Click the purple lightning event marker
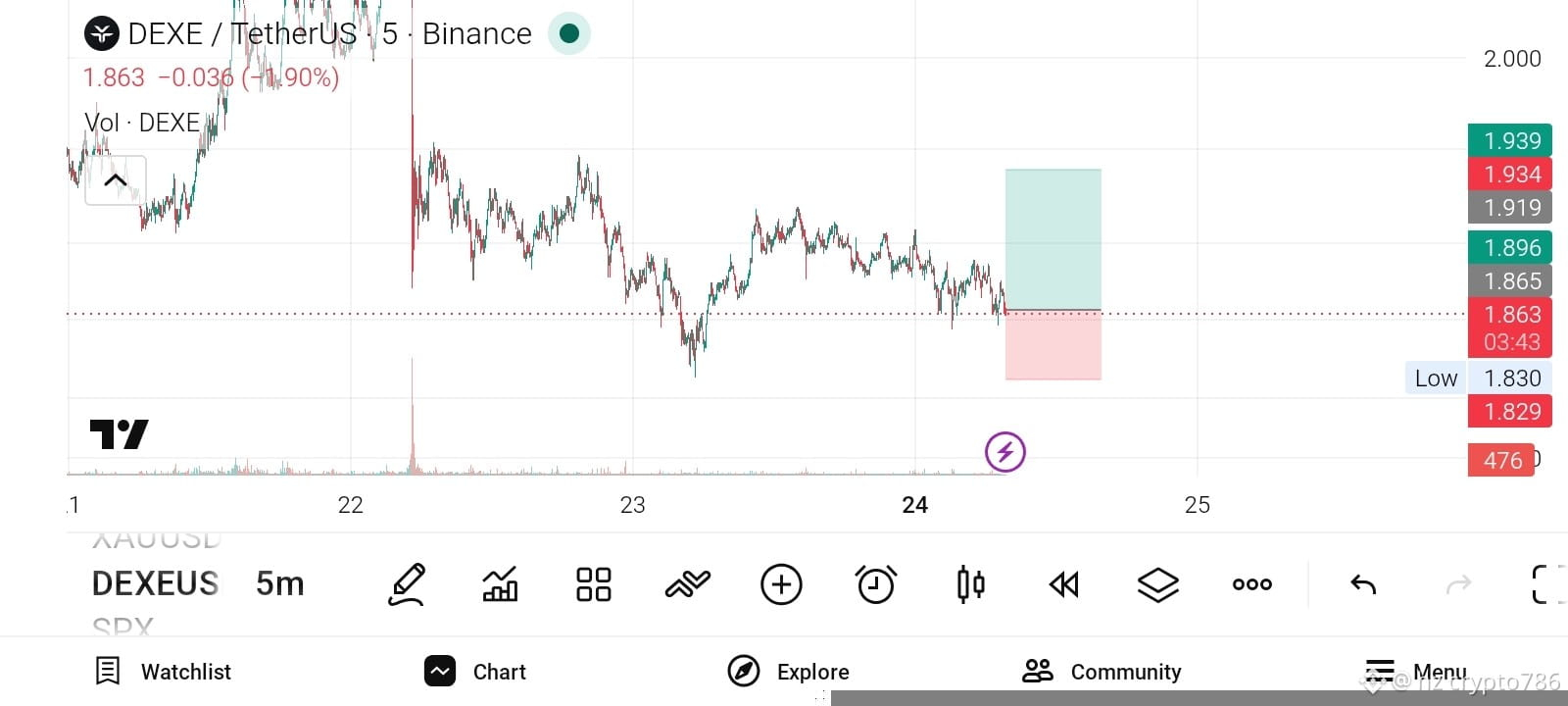 coord(1004,452)
